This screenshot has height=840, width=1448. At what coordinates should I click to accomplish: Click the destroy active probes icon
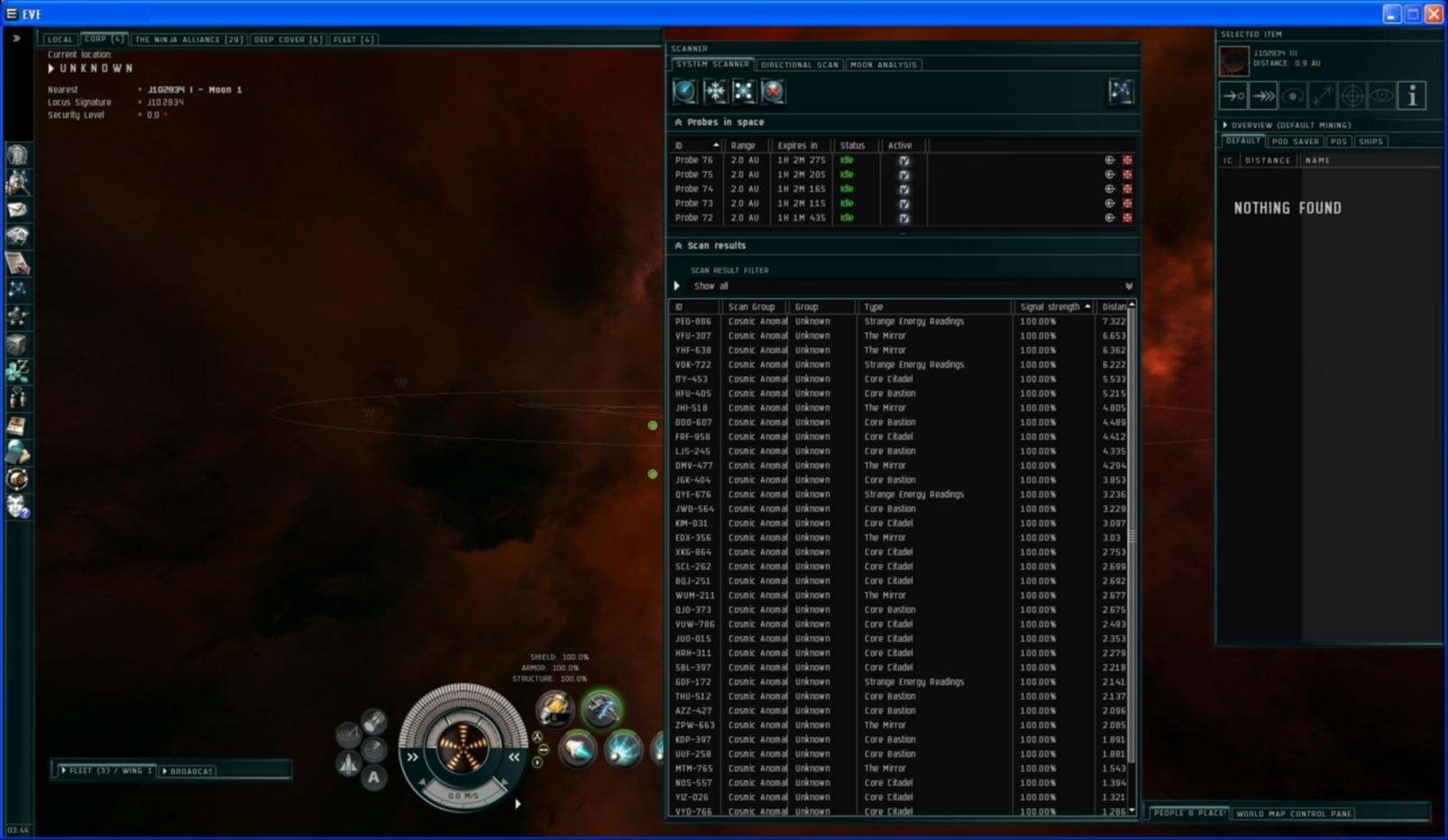pos(773,91)
